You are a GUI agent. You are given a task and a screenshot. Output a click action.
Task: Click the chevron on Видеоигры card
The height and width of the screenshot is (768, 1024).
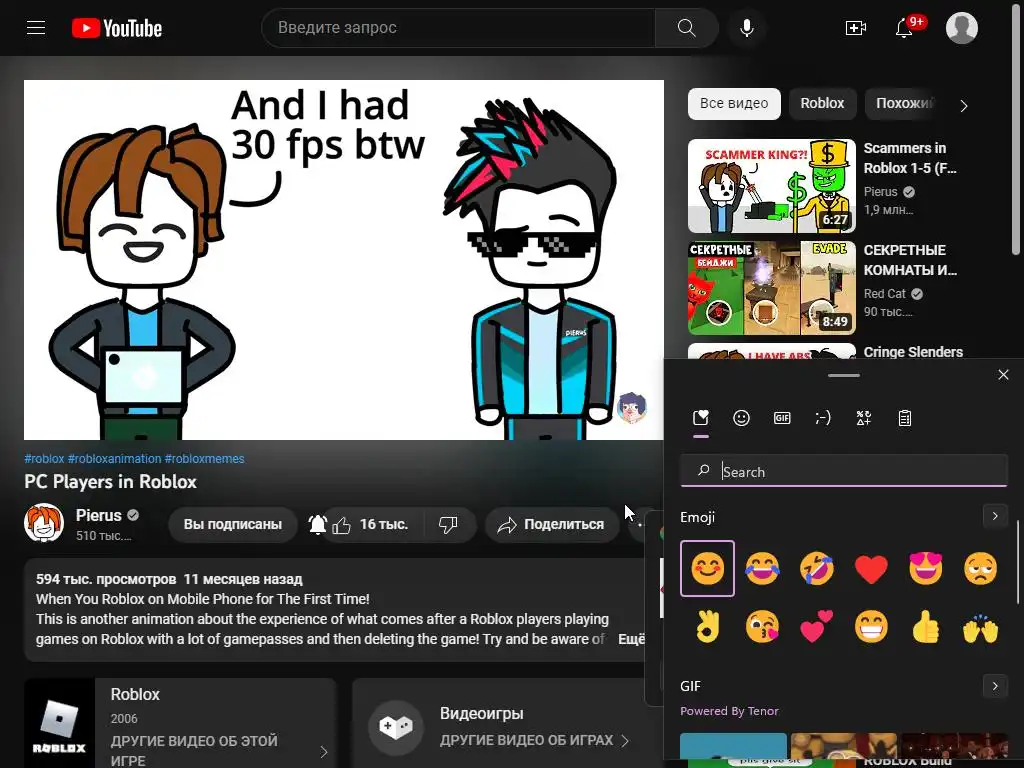pyautogui.click(x=625, y=741)
